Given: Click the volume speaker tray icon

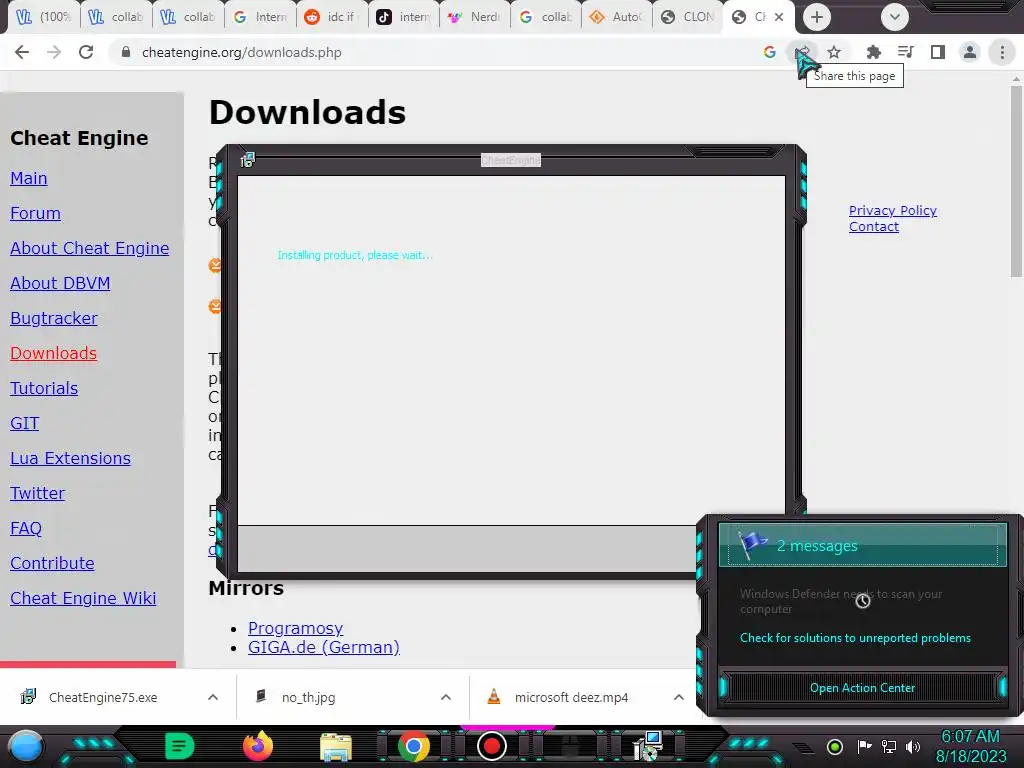Looking at the screenshot, I should [913, 746].
